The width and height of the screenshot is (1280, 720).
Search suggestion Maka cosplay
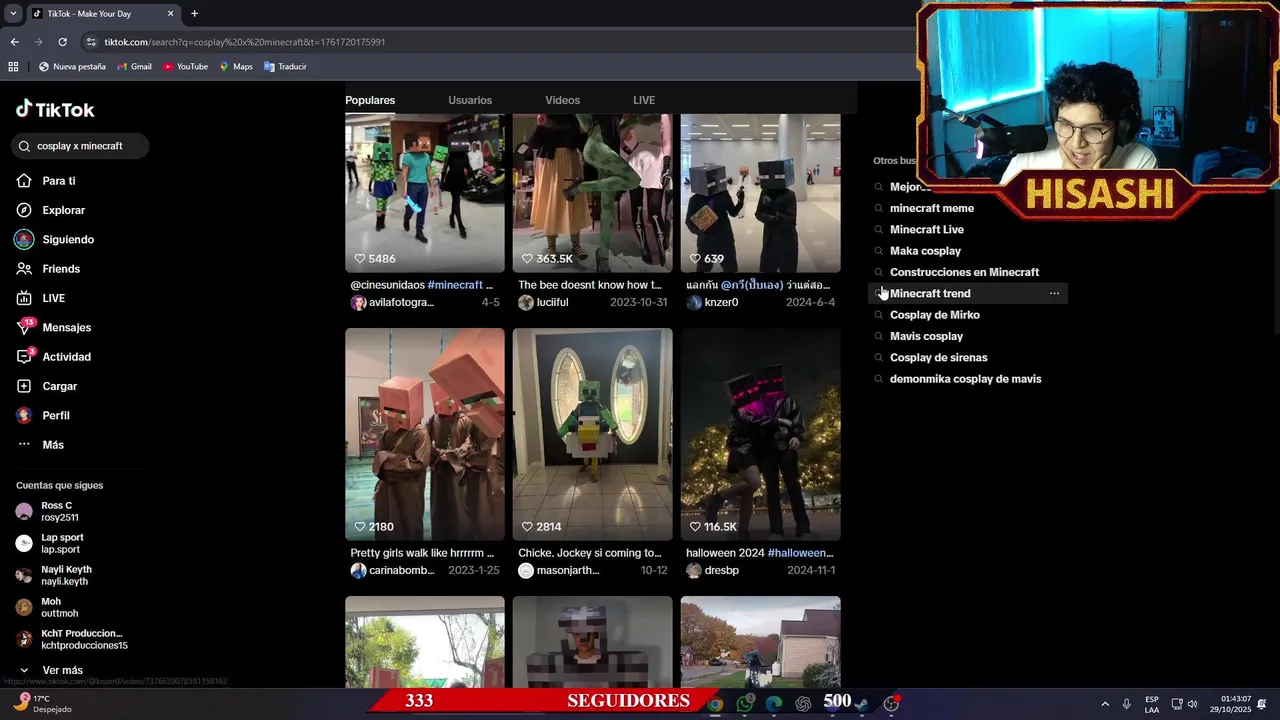pos(925,251)
